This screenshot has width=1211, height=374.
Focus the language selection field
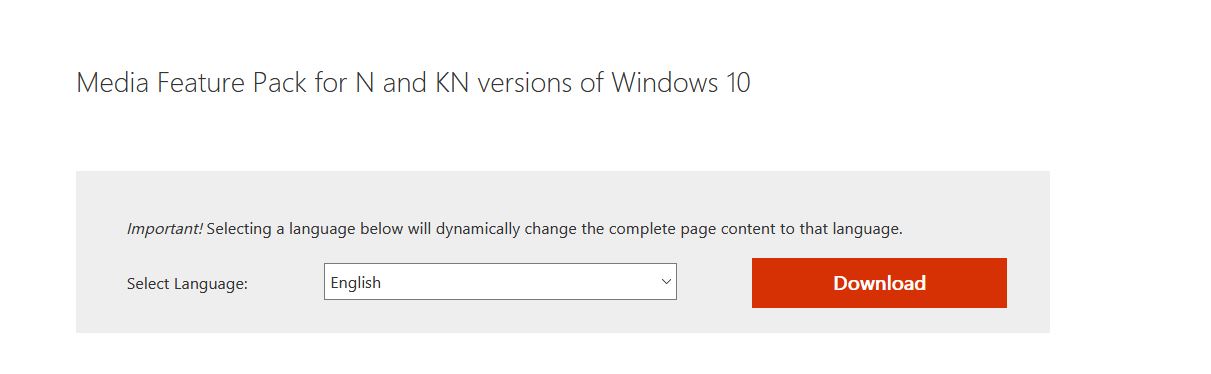[500, 282]
